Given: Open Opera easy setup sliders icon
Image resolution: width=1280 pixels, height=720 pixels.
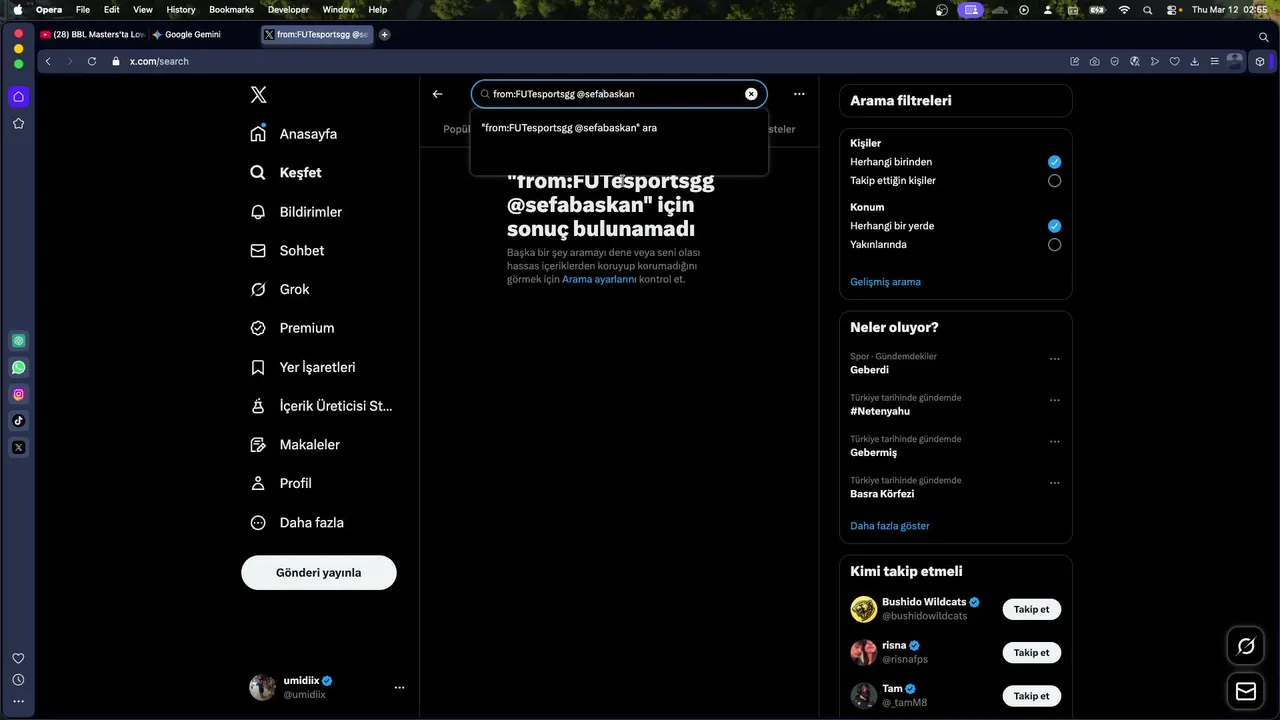Looking at the screenshot, I should tap(1214, 61).
